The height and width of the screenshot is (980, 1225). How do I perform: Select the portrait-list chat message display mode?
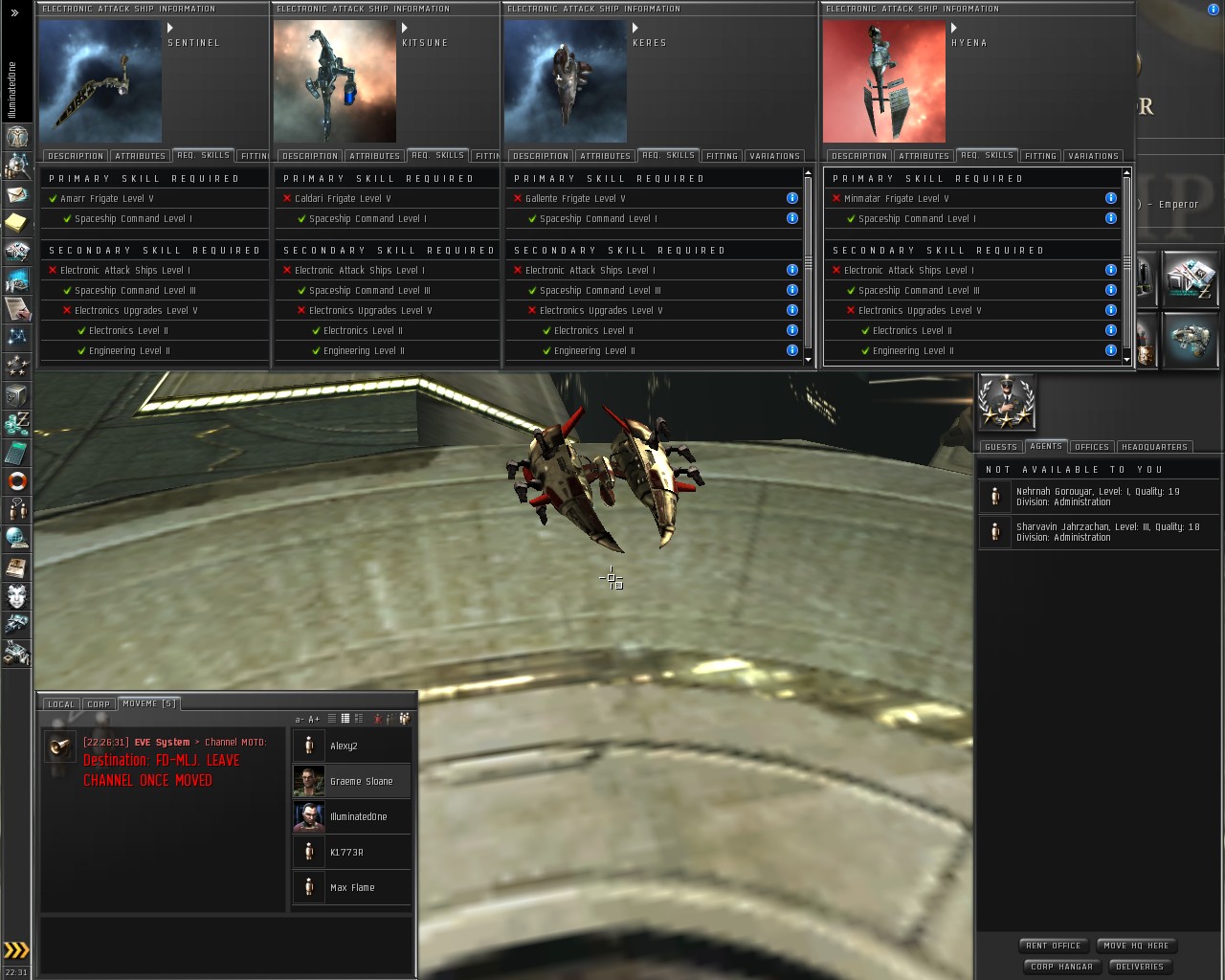[x=359, y=719]
